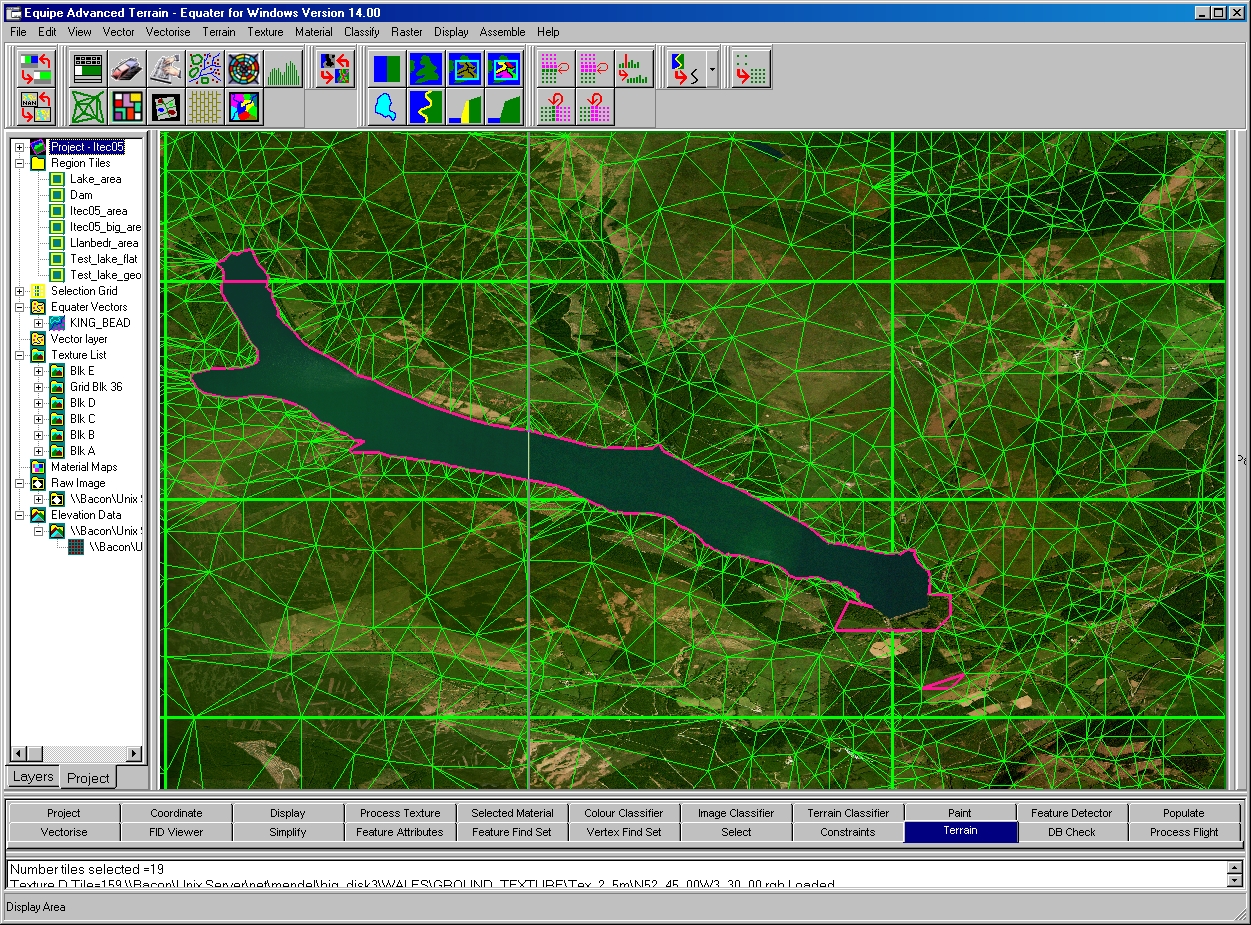Click the green wireframe mesh icon
Screen dimensions: 1251x925
tap(88, 106)
